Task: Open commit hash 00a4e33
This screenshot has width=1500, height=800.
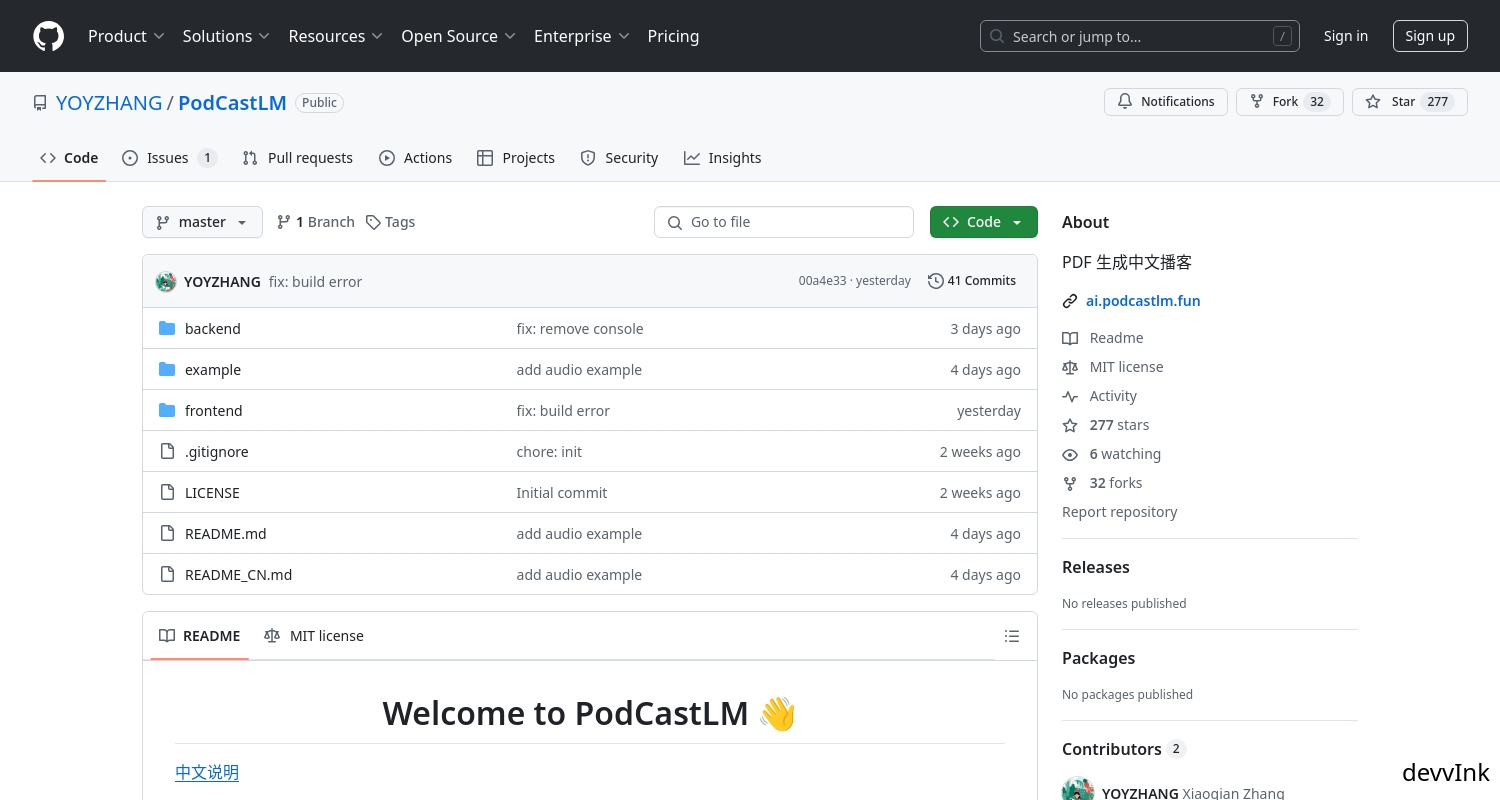Action: pyautogui.click(x=822, y=281)
